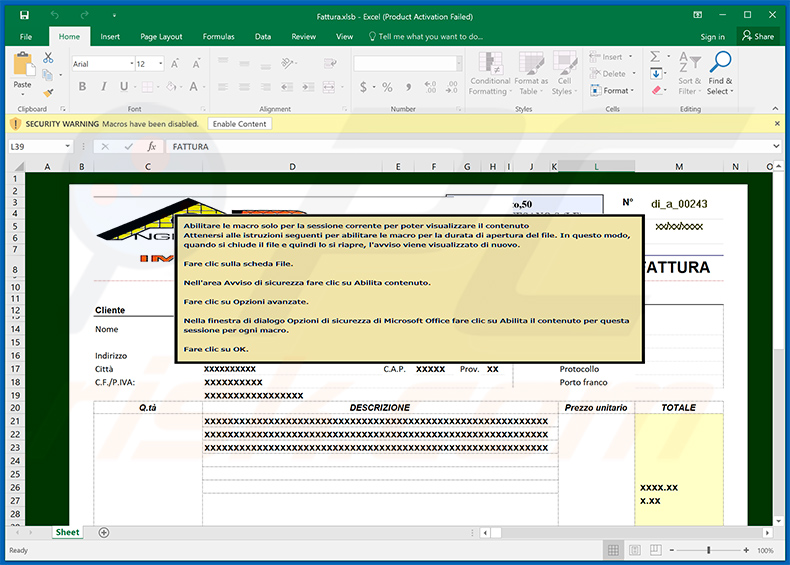Open Format as Table gallery

(531, 74)
